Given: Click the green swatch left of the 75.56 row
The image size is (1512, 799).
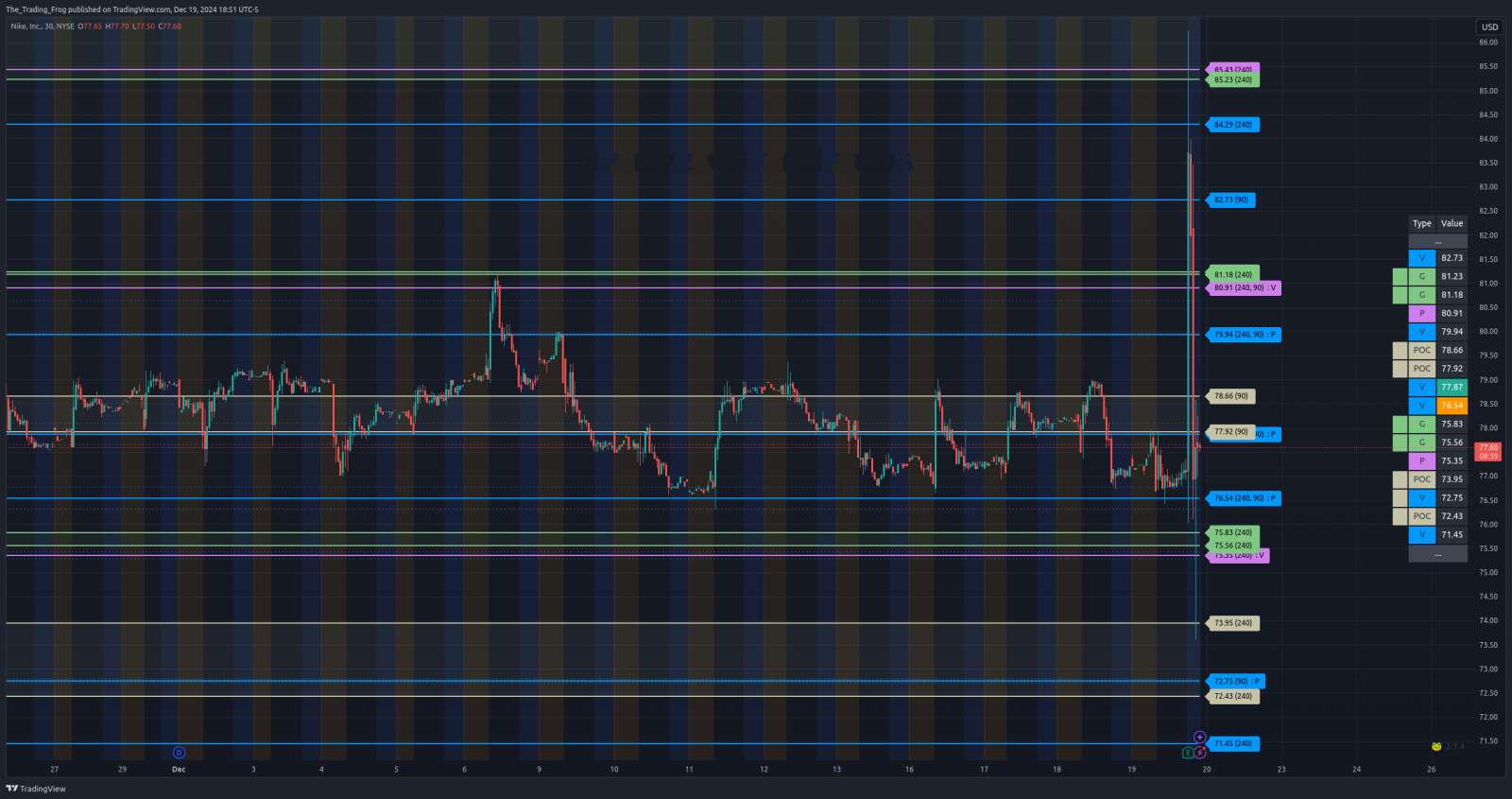Looking at the screenshot, I should tap(1400, 443).
